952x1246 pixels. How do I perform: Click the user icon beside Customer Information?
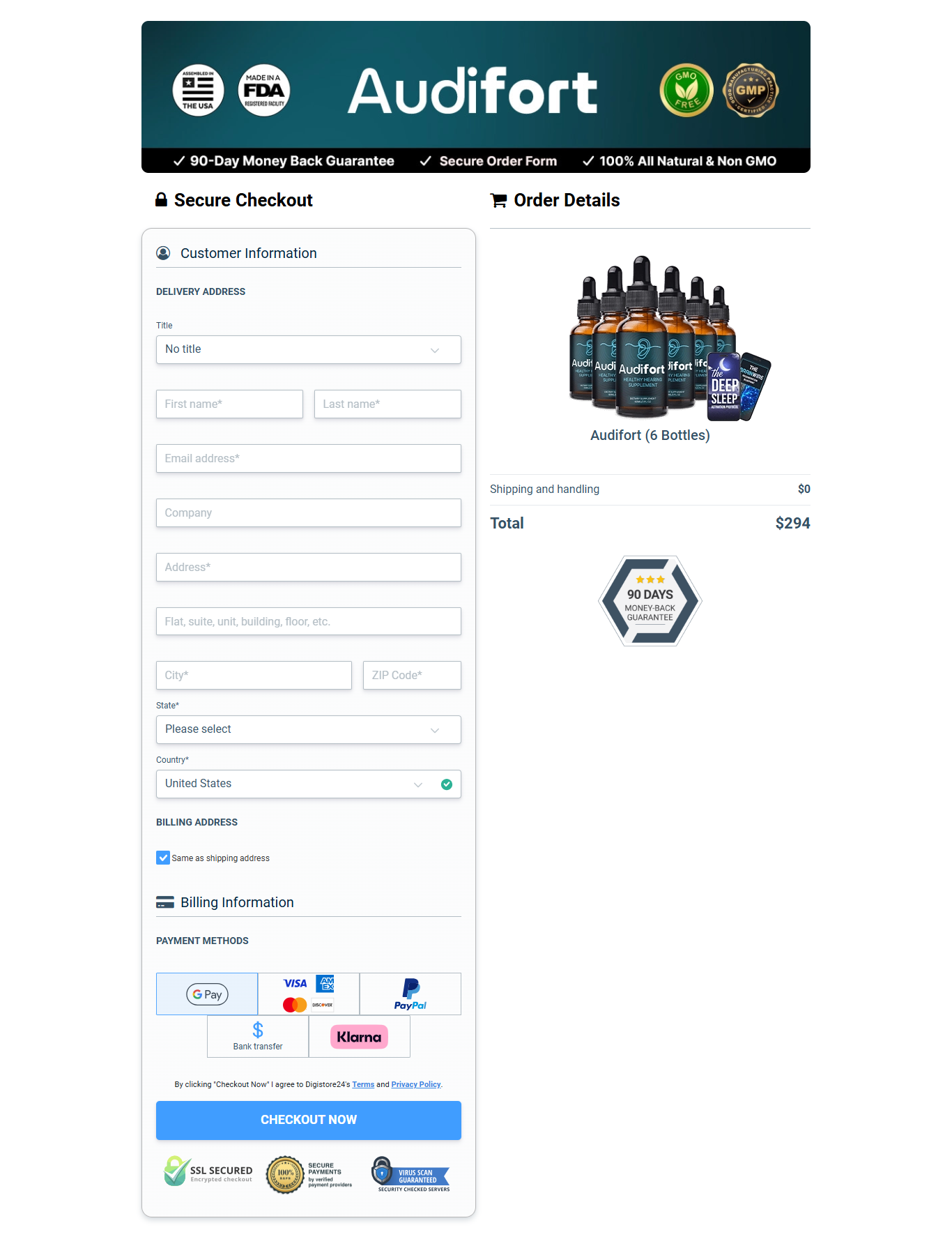click(x=163, y=253)
